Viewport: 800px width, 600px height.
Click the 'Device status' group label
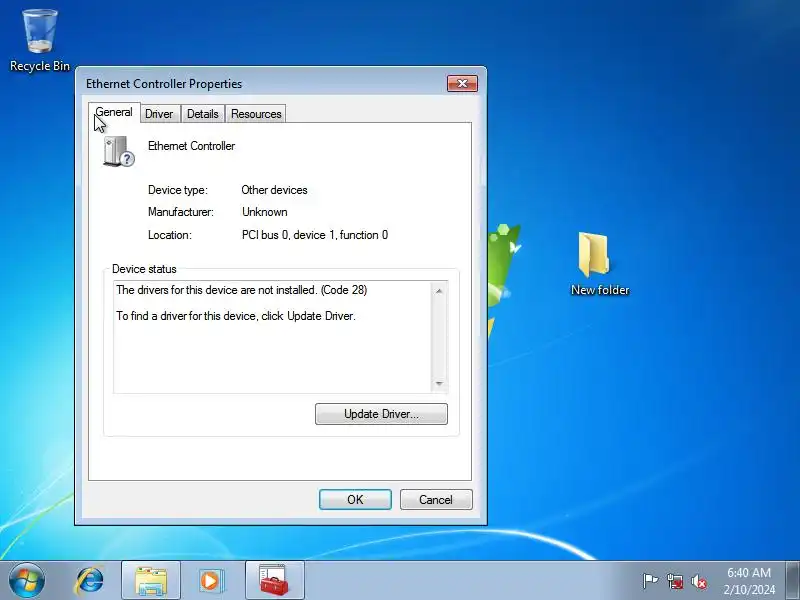click(x=144, y=269)
